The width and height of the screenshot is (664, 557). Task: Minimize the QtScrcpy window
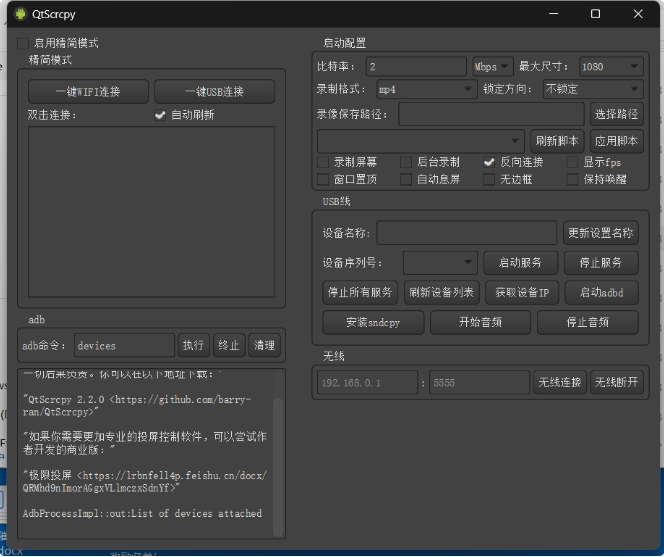click(553, 14)
